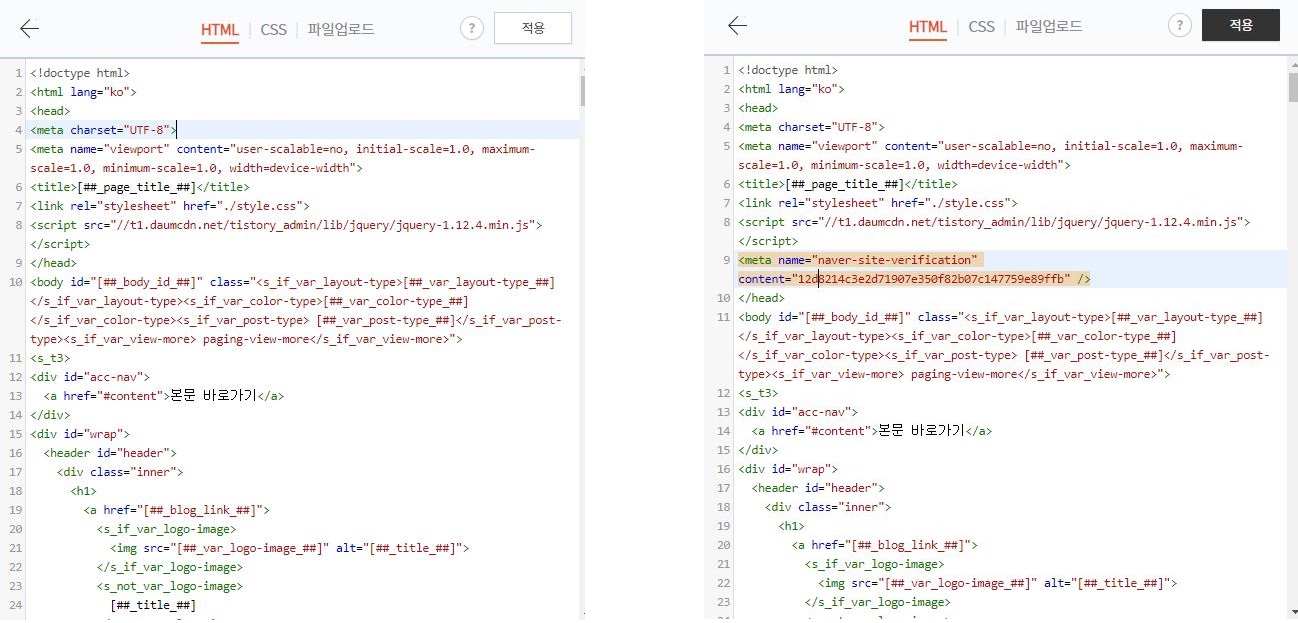Select the HTML tab in the right editor
The image size is (1298, 623).
pos(928,27)
